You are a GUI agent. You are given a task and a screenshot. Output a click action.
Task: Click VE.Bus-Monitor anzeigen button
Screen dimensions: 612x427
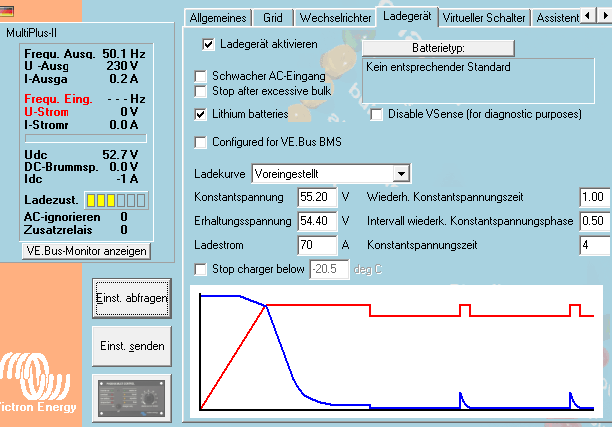86,251
